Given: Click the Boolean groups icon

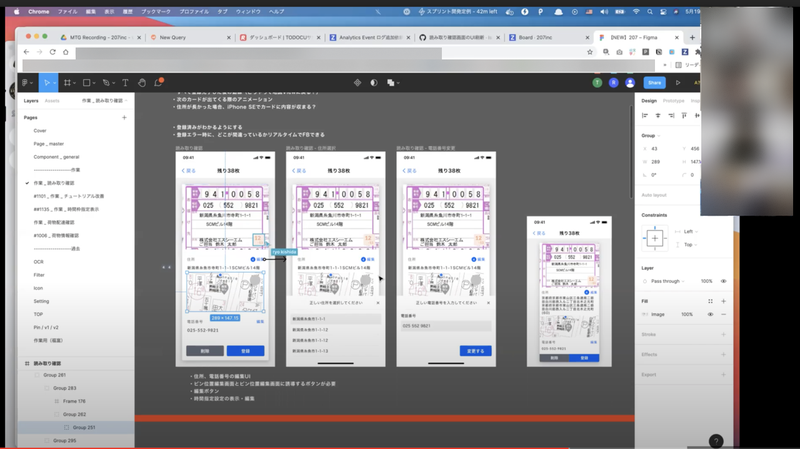Looking at the screenshot, I should click(390, 83).
